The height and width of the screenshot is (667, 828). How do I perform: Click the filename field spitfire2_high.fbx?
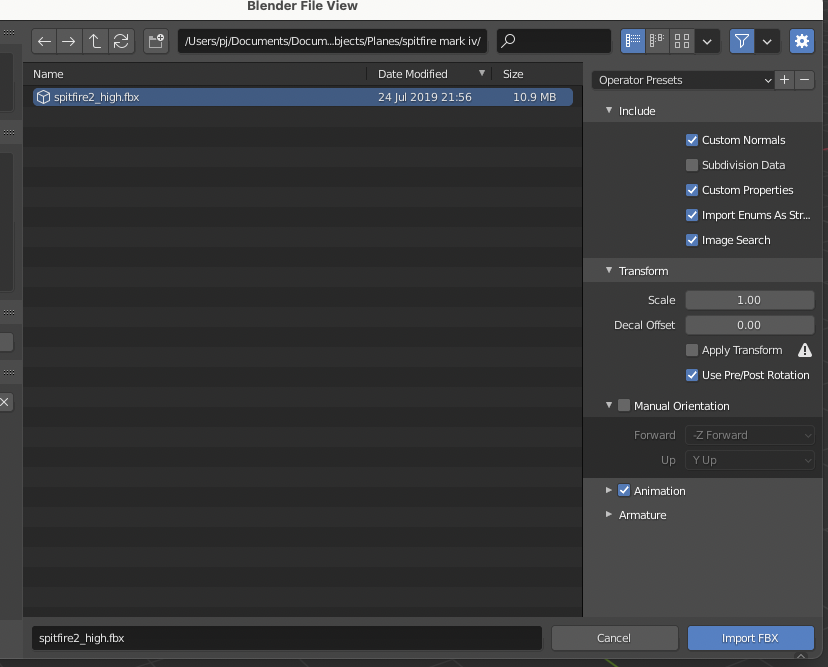(x=287, y=638)
